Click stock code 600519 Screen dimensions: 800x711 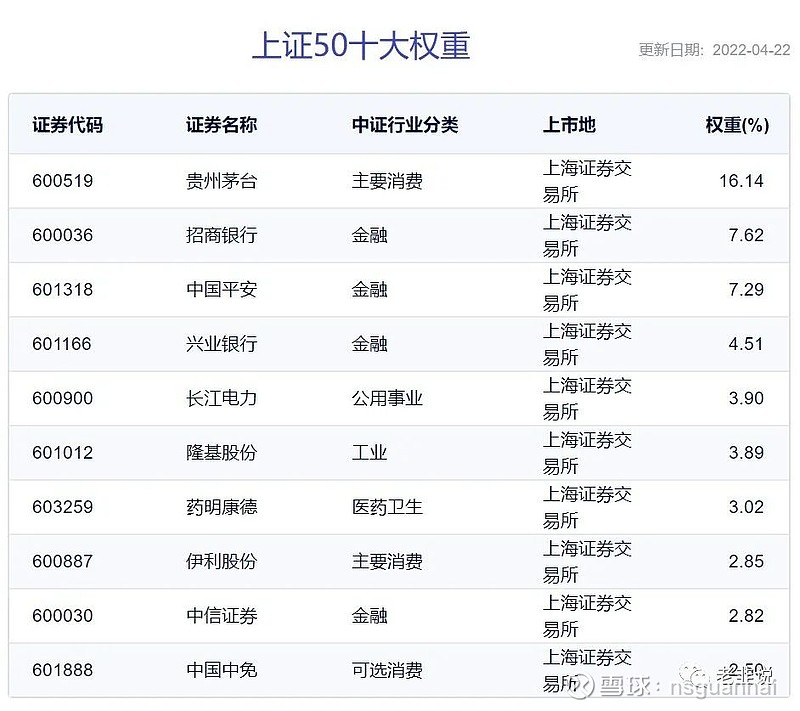63,181
